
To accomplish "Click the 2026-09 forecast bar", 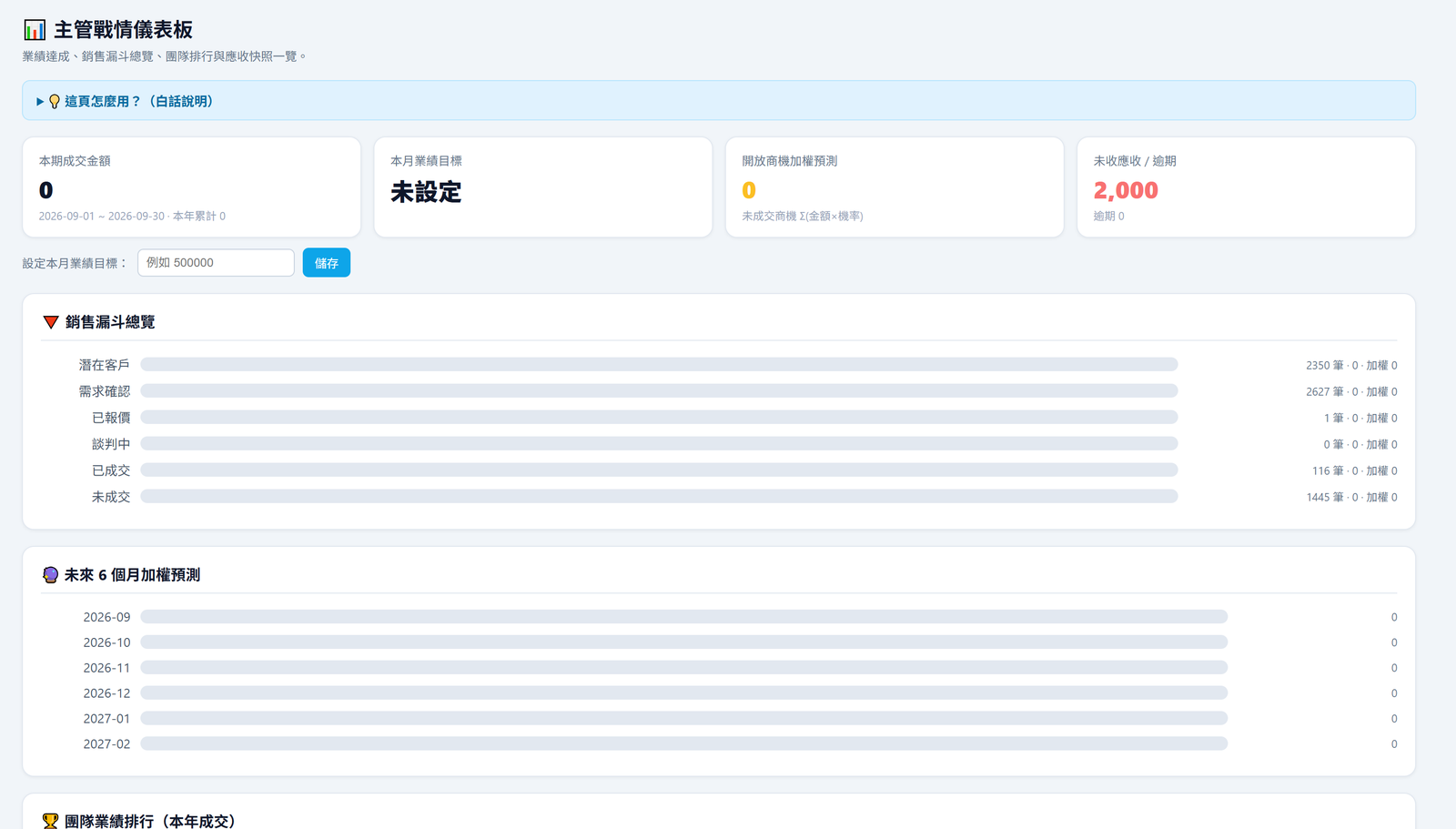I will tap(683, 616).
